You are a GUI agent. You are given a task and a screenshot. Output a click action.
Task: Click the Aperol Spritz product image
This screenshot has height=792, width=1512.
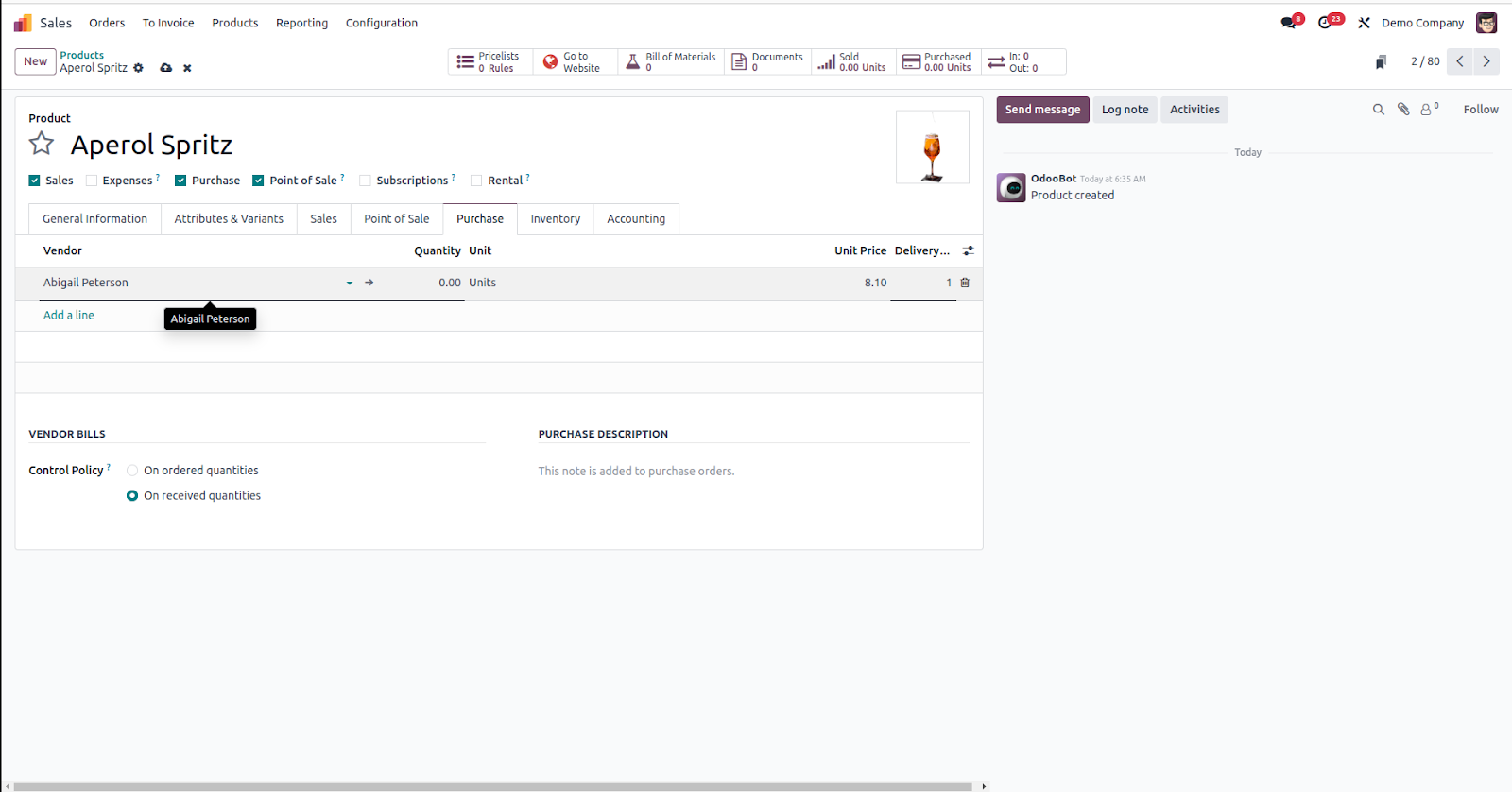click(933, 147)
